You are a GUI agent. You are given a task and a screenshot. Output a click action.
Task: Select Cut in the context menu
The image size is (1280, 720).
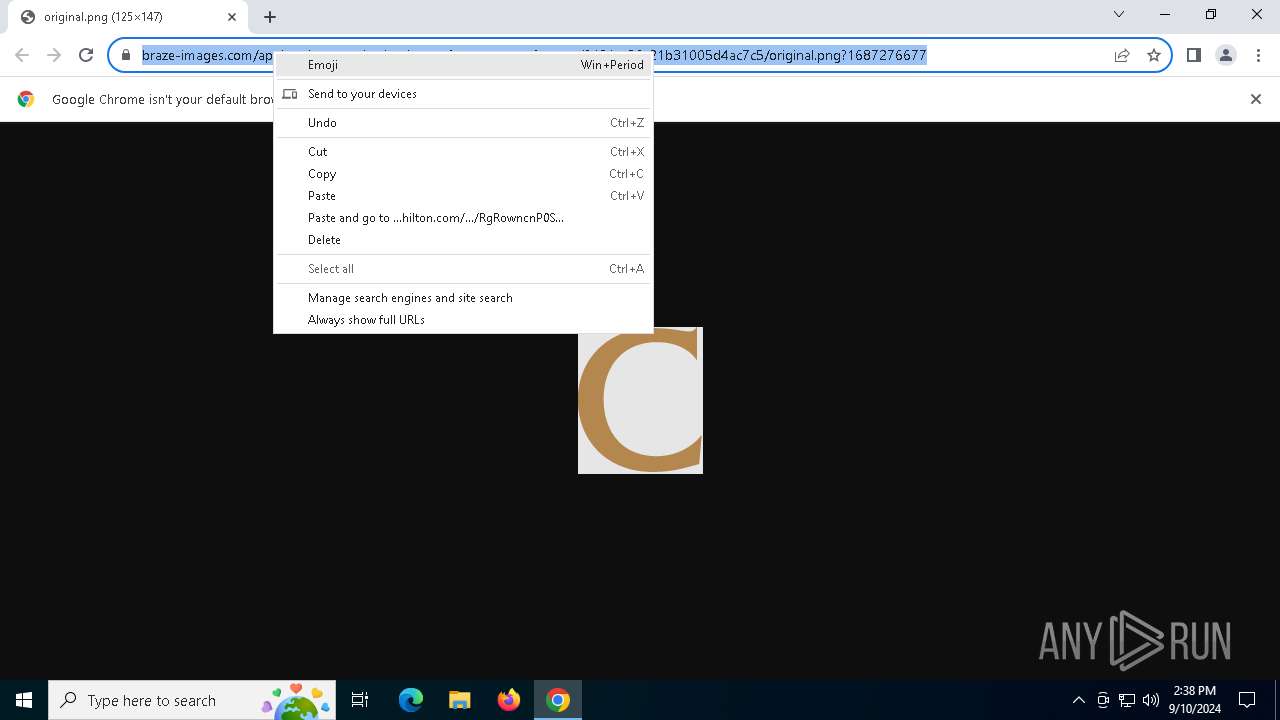point(463,152)
